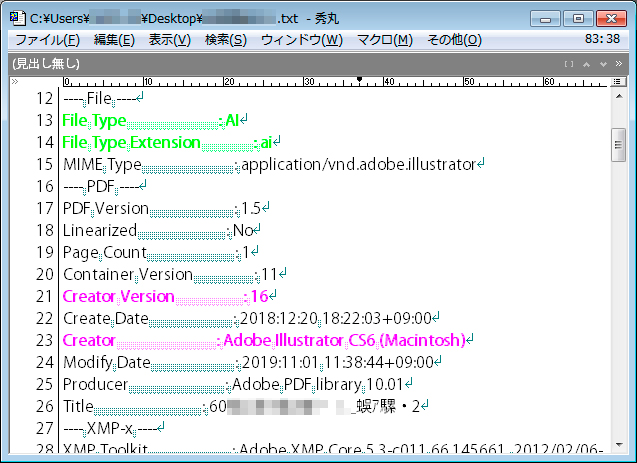The image size is (637, 463).
Task: Close the Hidemaru window
Action: [611, 19]
